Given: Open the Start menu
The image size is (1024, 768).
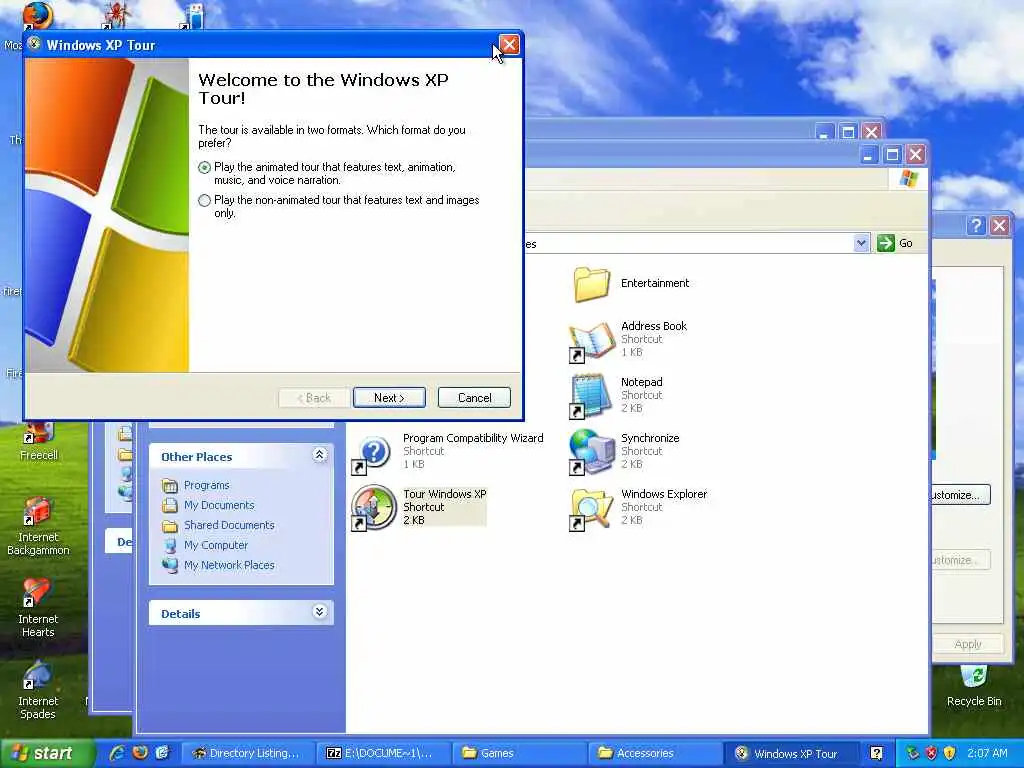Looking at the screenshot, I should click(x=46, y=753).
